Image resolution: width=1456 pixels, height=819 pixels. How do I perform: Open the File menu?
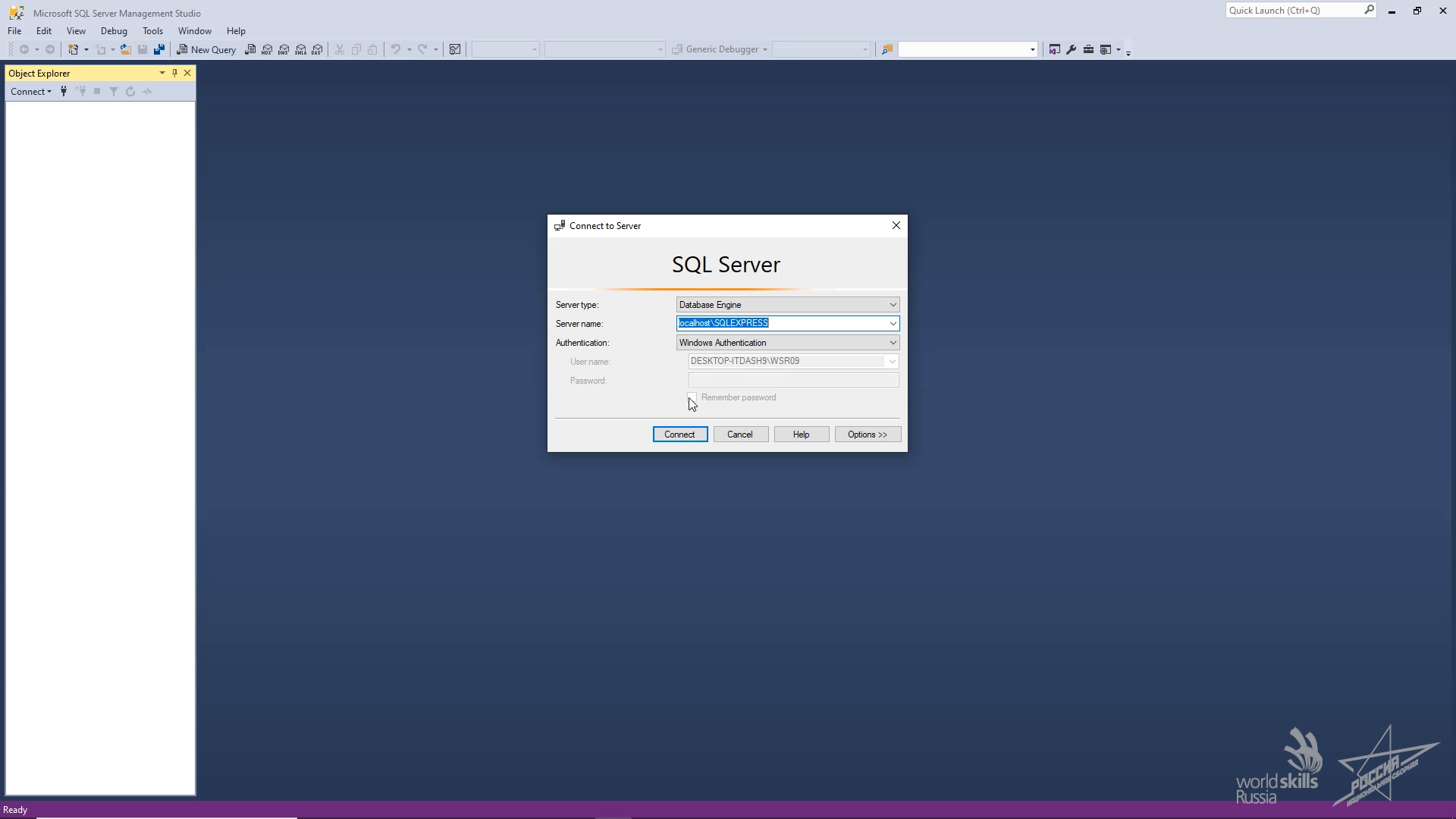point(14,30)
